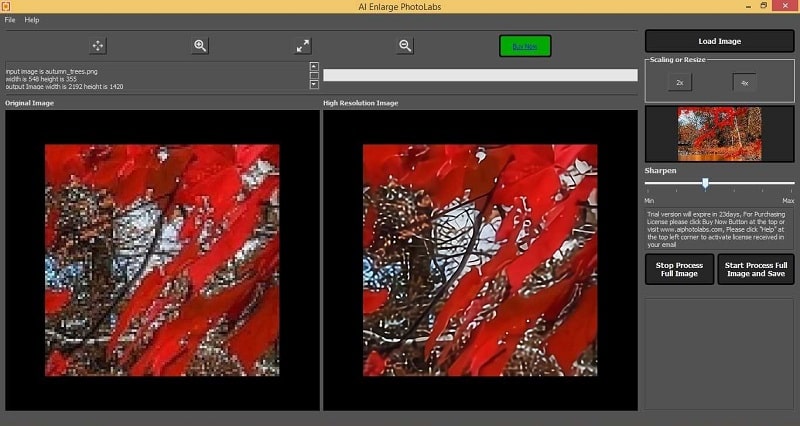Click Stop Process Full Image button
The image size is (800, 426).
click(679, 269)
